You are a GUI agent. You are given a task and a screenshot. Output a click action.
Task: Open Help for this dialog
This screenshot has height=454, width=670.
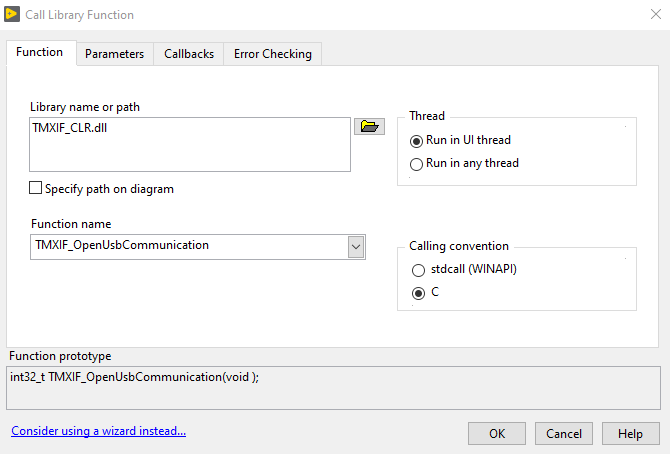pyautogui.click(x=630, y=434)
